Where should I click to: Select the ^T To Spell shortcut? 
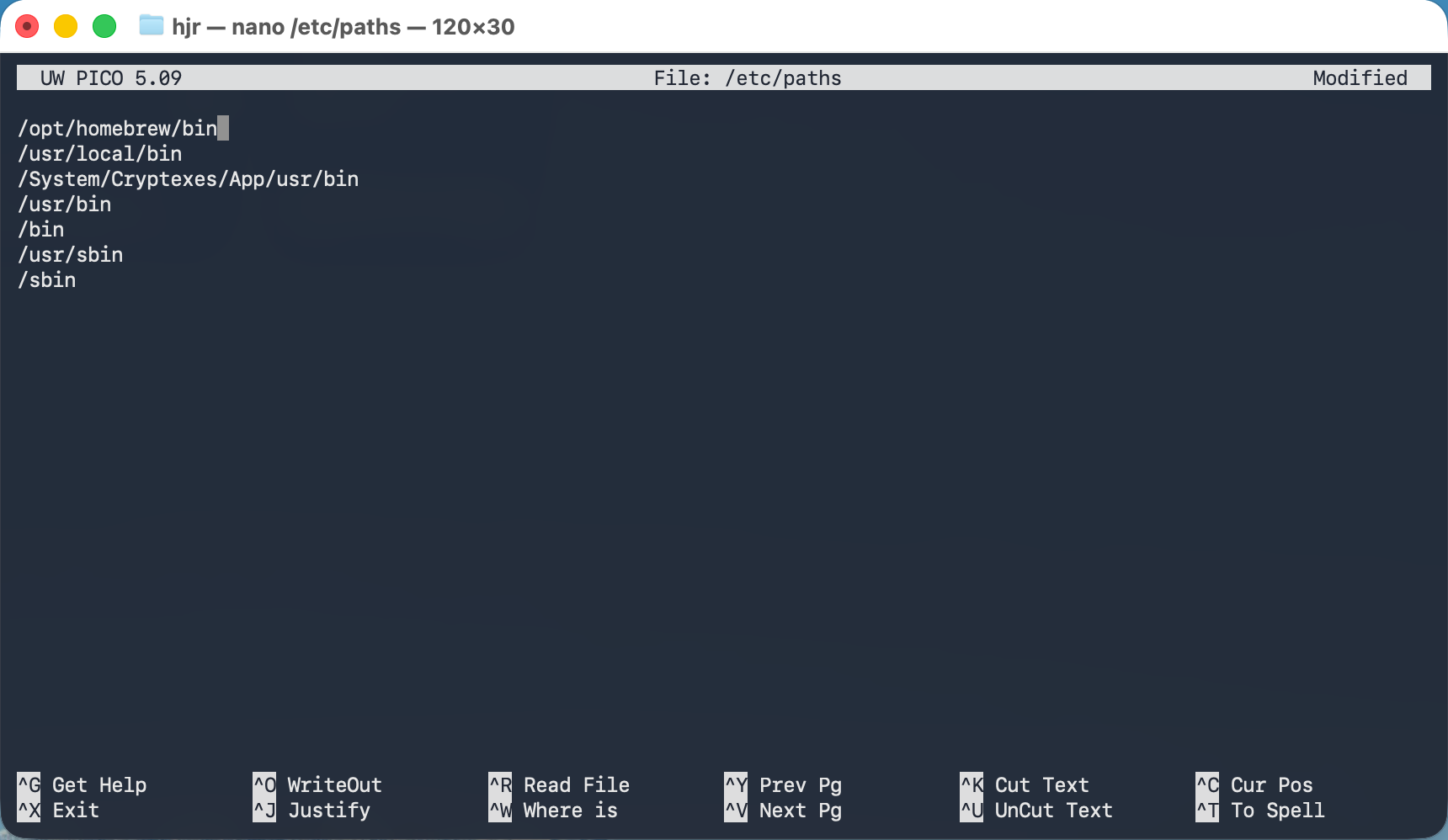(1260, 811)
